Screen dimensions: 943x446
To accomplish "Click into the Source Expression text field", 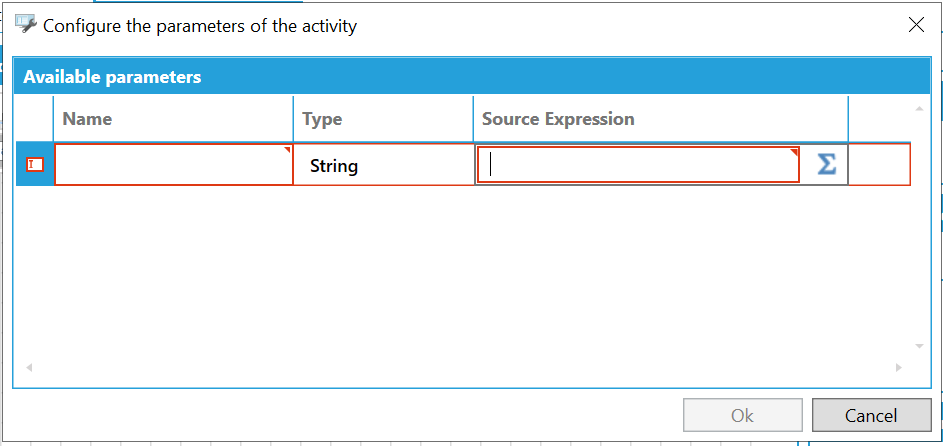I will click(x=638, y=165).
